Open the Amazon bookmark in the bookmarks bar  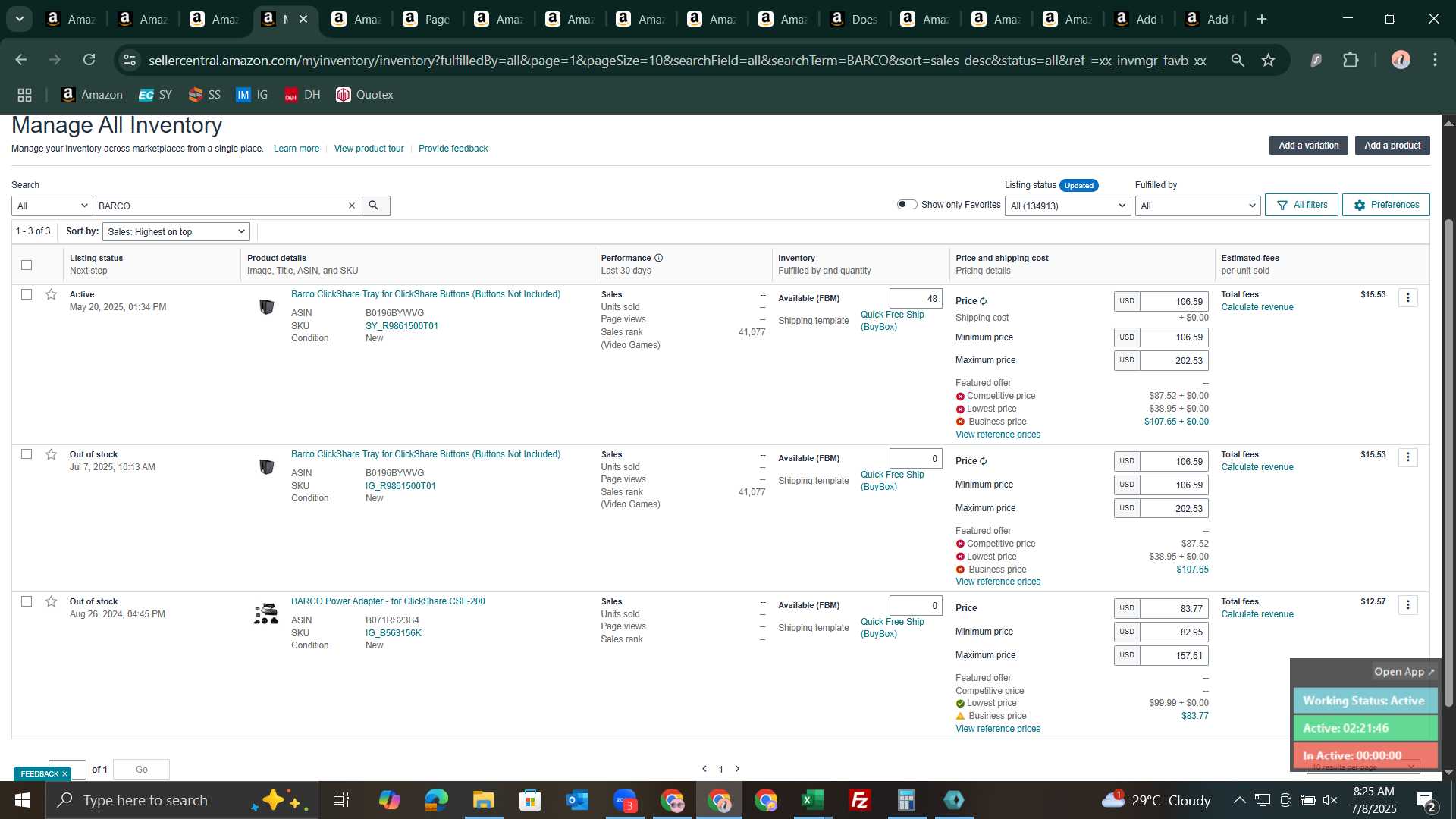pyautogui.click(x=92, y=95)
